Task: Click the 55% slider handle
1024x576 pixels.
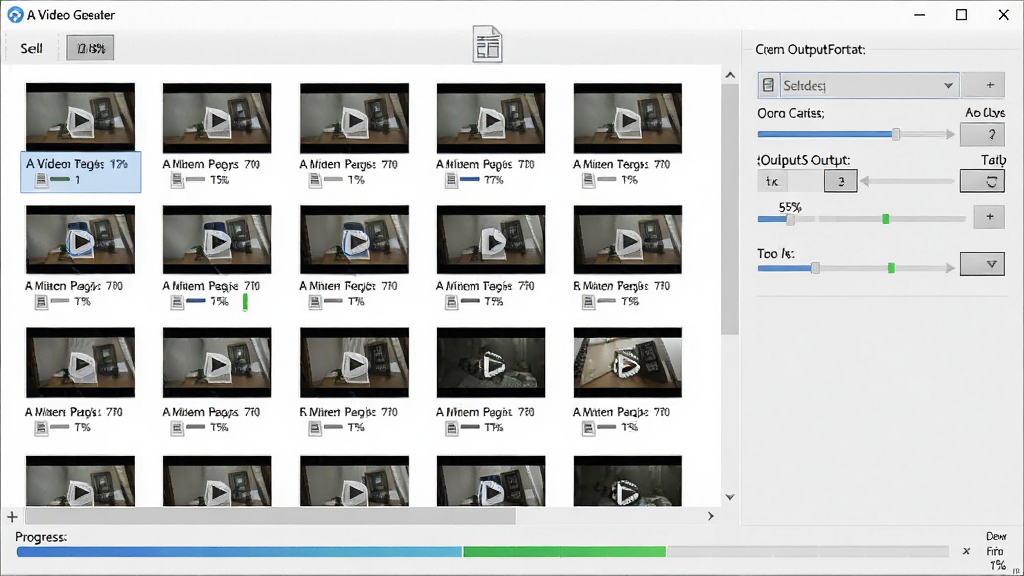Action: pyautogui.click(x=790, y=219)
